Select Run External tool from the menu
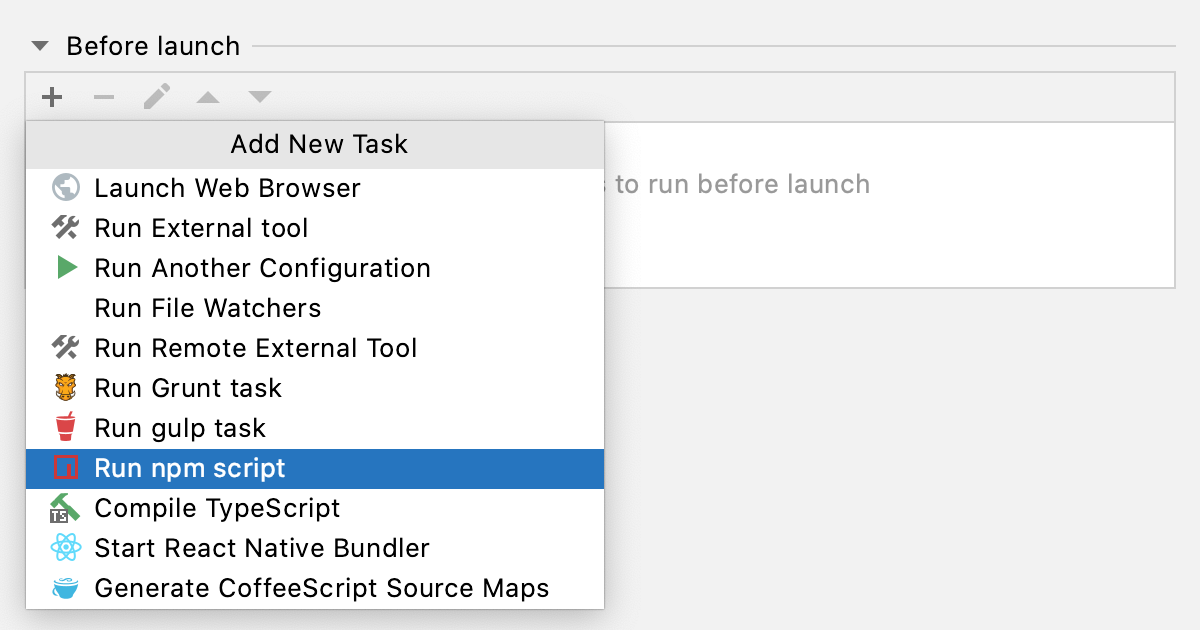The image size is (1200, 630). click(200, 227)
